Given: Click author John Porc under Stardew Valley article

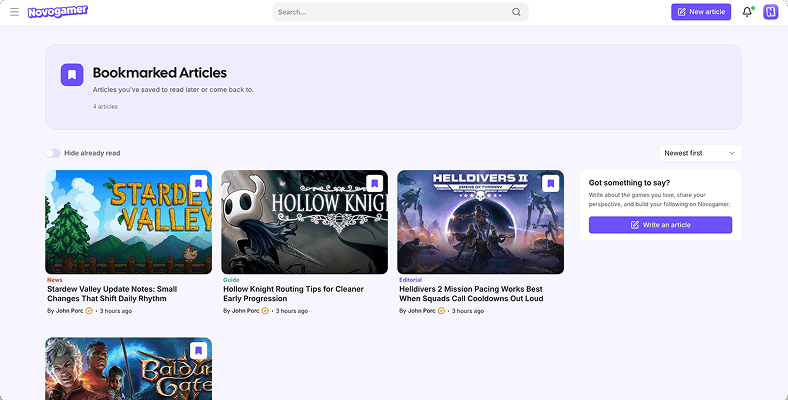Looking at the screenshot, I should (x=69, y=311).
